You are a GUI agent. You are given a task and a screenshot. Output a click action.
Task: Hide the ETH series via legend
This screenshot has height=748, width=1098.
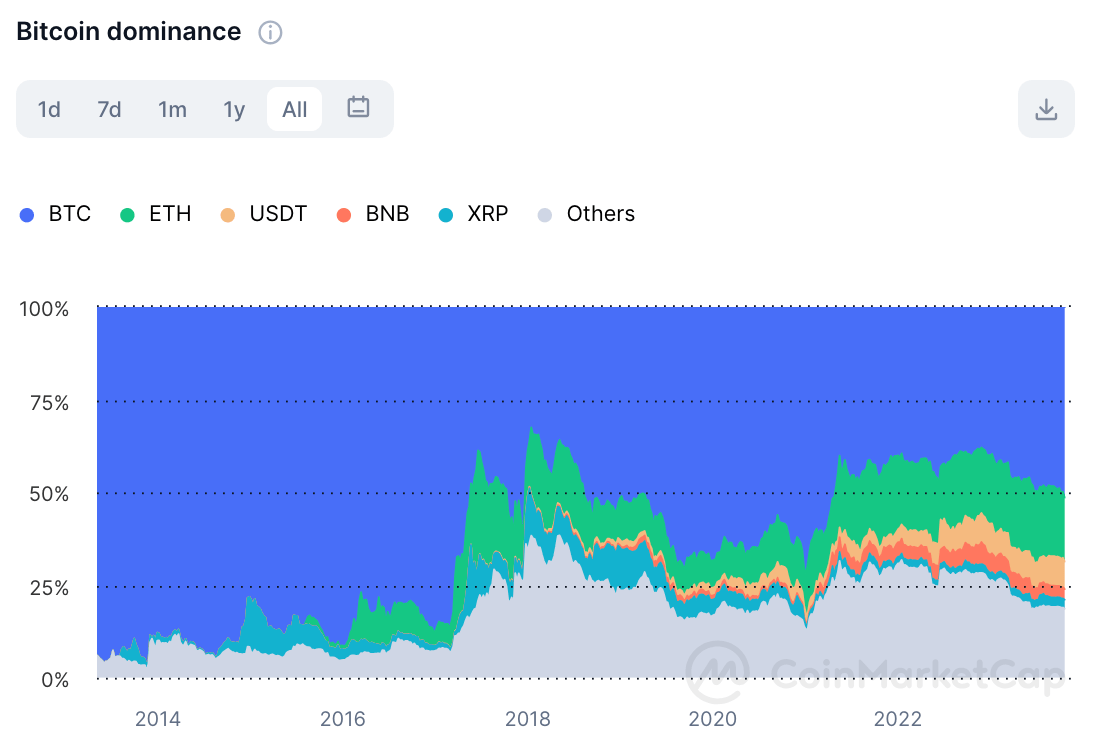(x=156, y=214)
